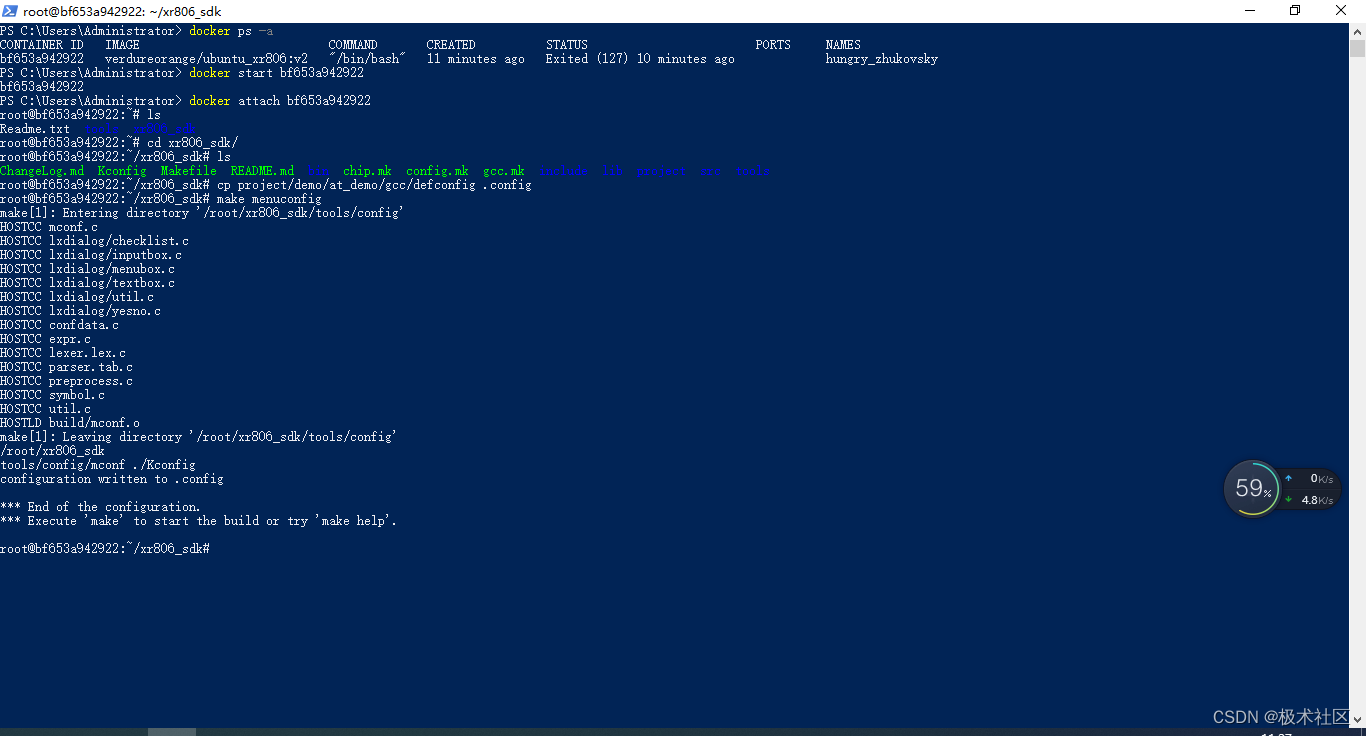The height and width of the screenshot is (736, 1366).
Task: Click the config.mk file name
Action: pos(437,171)
